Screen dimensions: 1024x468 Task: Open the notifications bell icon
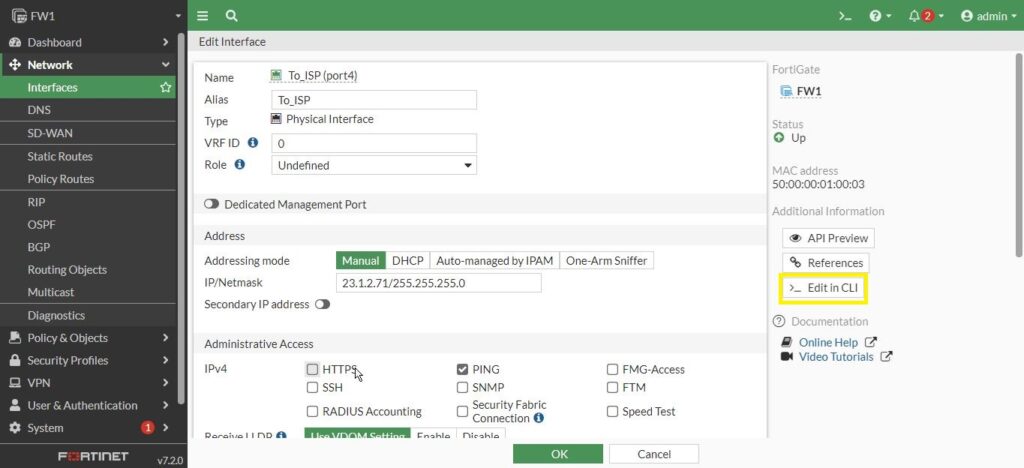tap(919, 16)
